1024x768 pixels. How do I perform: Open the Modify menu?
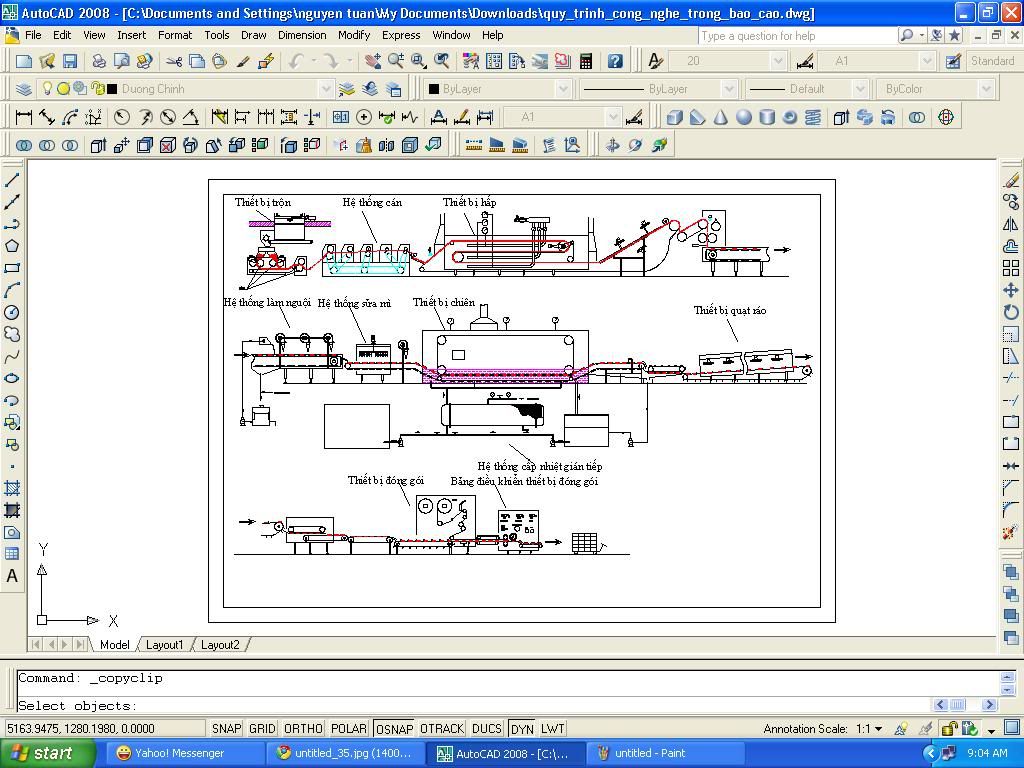pyautogui.click(x=354, y=35)
